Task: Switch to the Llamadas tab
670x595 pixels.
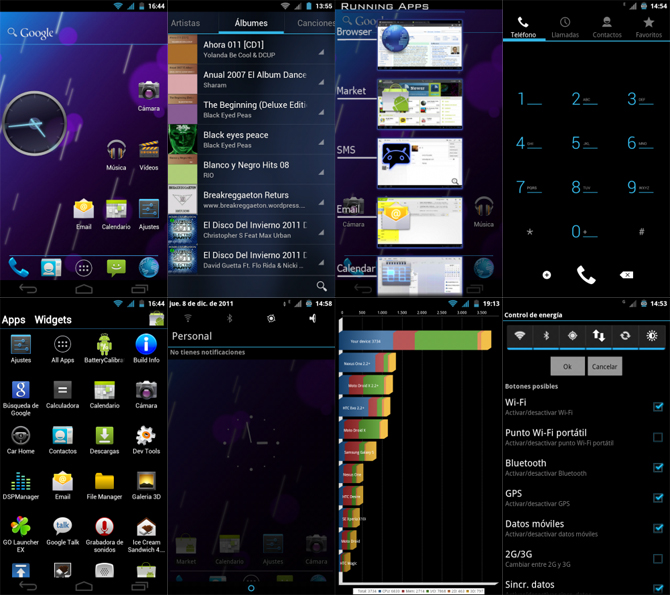Action: coord(565,27)
